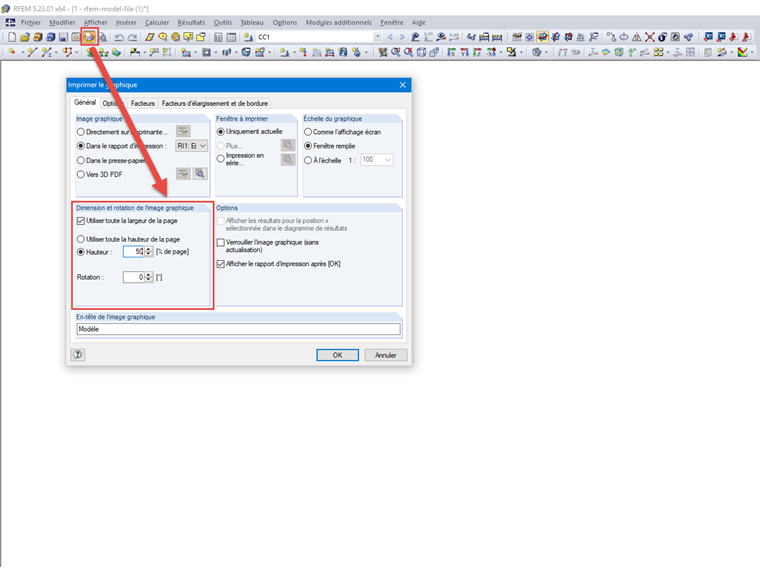
Task: Select Impression en série radio
Action: click(x=221, y=158)
